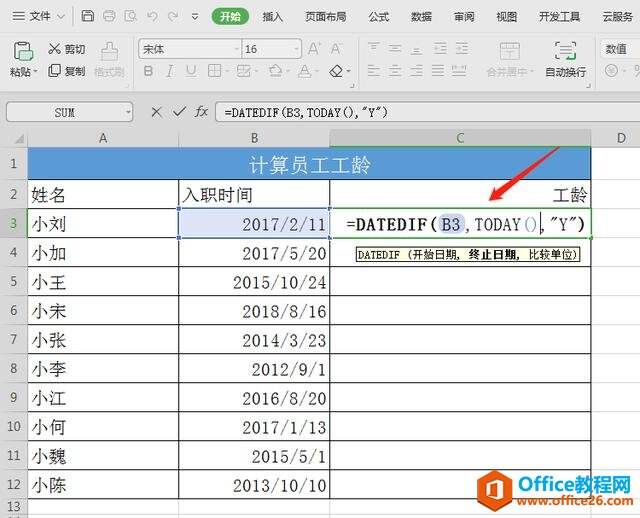
Task: Click the Print icon in quick access bar
Action: tap(109, 16)
